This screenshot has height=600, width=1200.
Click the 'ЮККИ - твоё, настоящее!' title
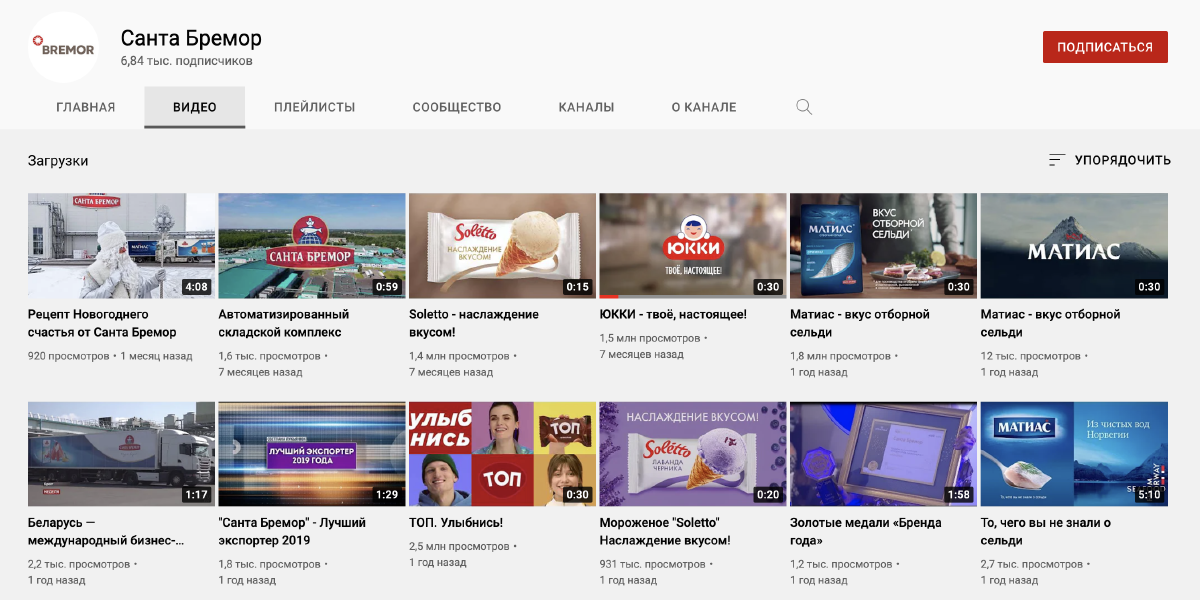coord(673,314)
